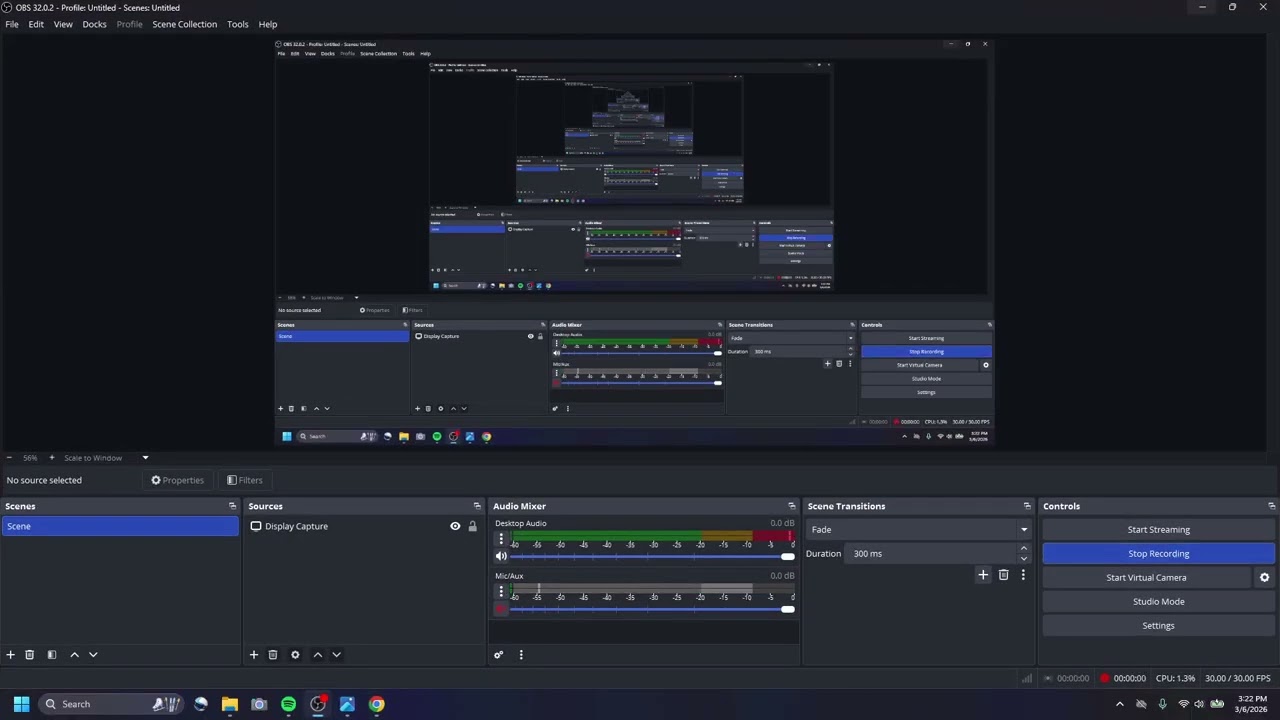This screenshot has height=720, width=1280.
Task: Click the Duration 300 ms field
Action: [931, 554]
